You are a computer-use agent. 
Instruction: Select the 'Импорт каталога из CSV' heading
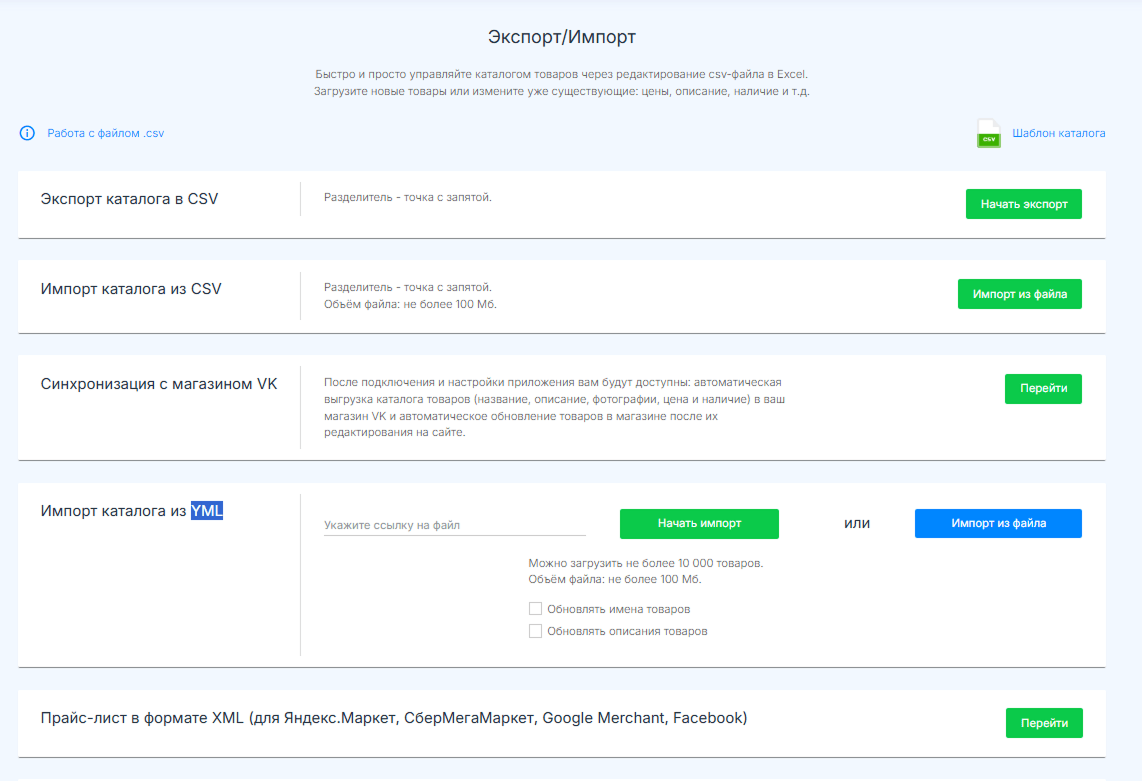131,289
